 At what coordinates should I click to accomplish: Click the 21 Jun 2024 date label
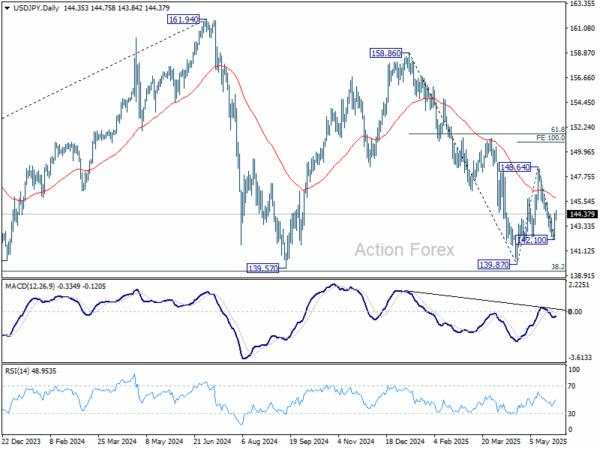pyautogui.click(x=212, y=441)
